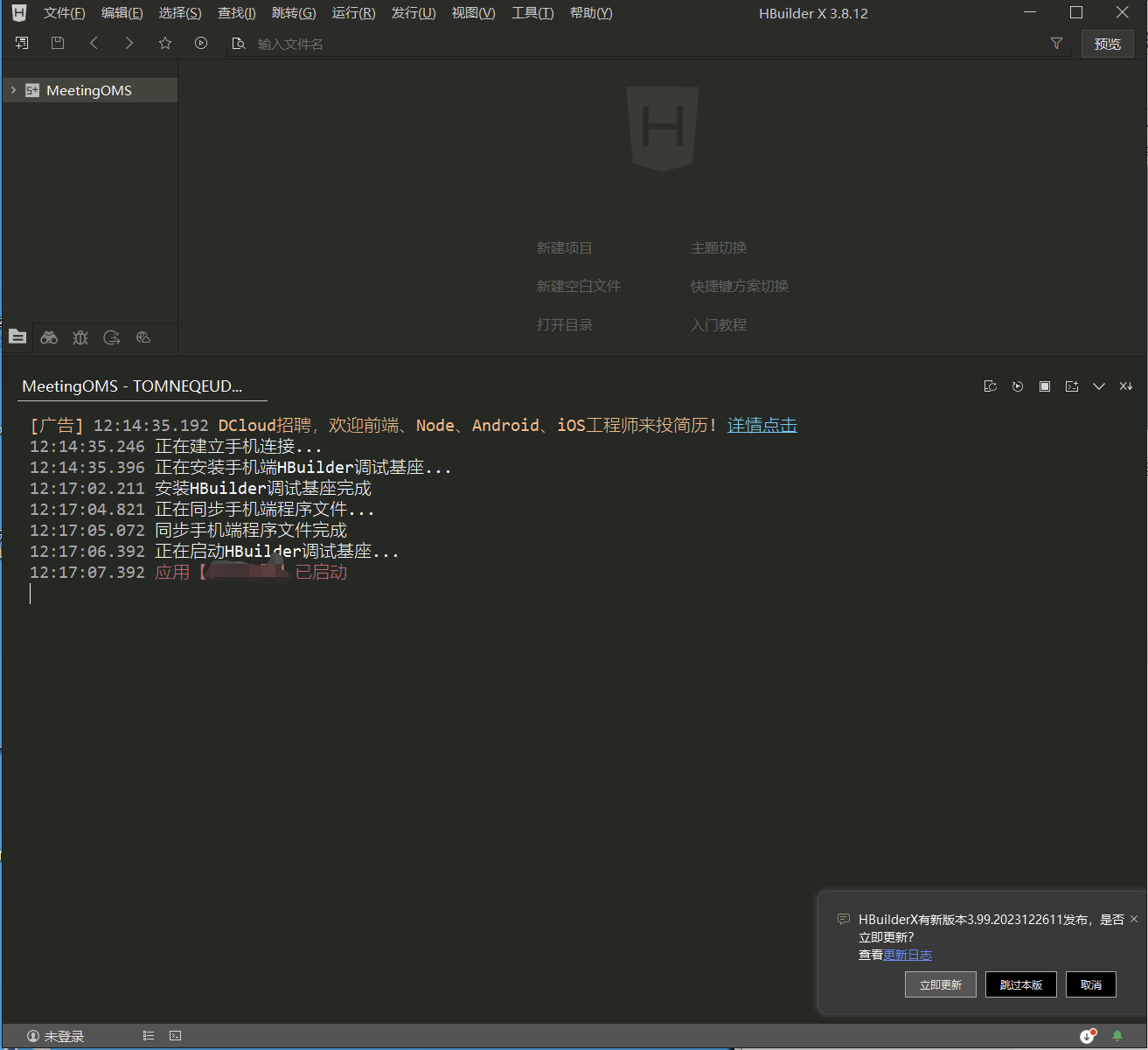Open the 运行(R) menu

tap(353, 13)
